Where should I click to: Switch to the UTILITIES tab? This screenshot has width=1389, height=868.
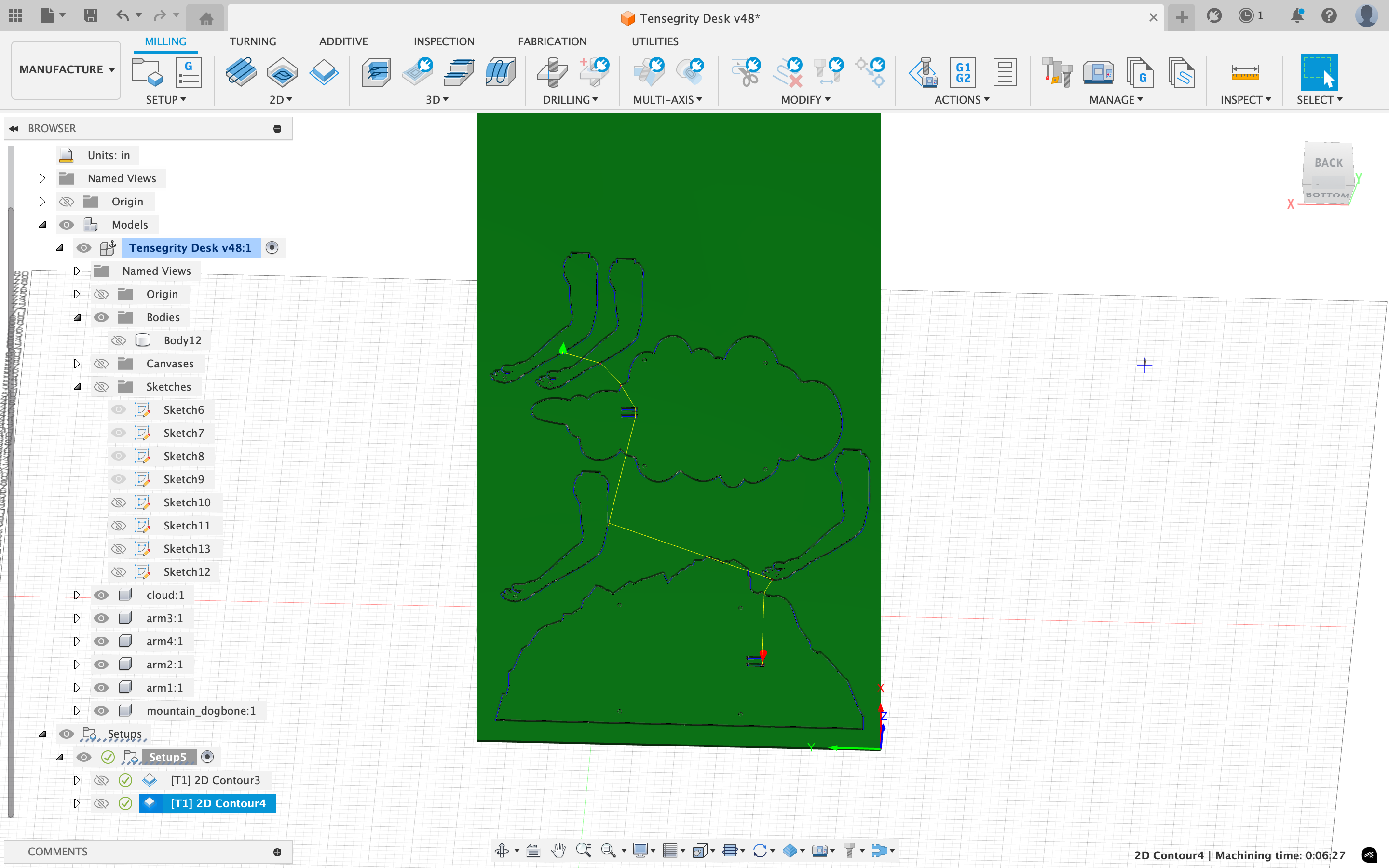point(655,41)
